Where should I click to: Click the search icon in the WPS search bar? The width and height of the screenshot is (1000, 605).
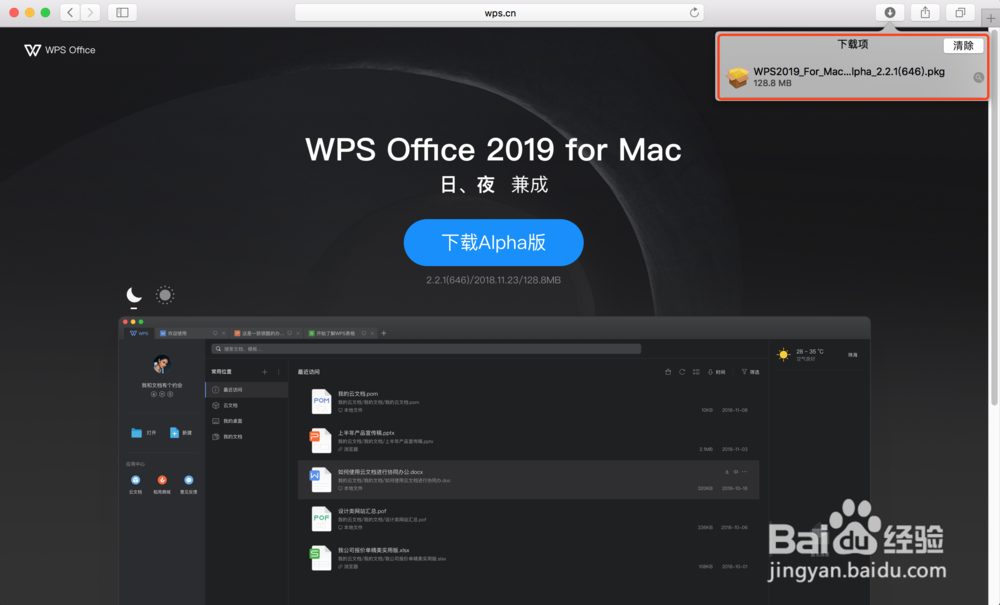click(x=218, y=348)
